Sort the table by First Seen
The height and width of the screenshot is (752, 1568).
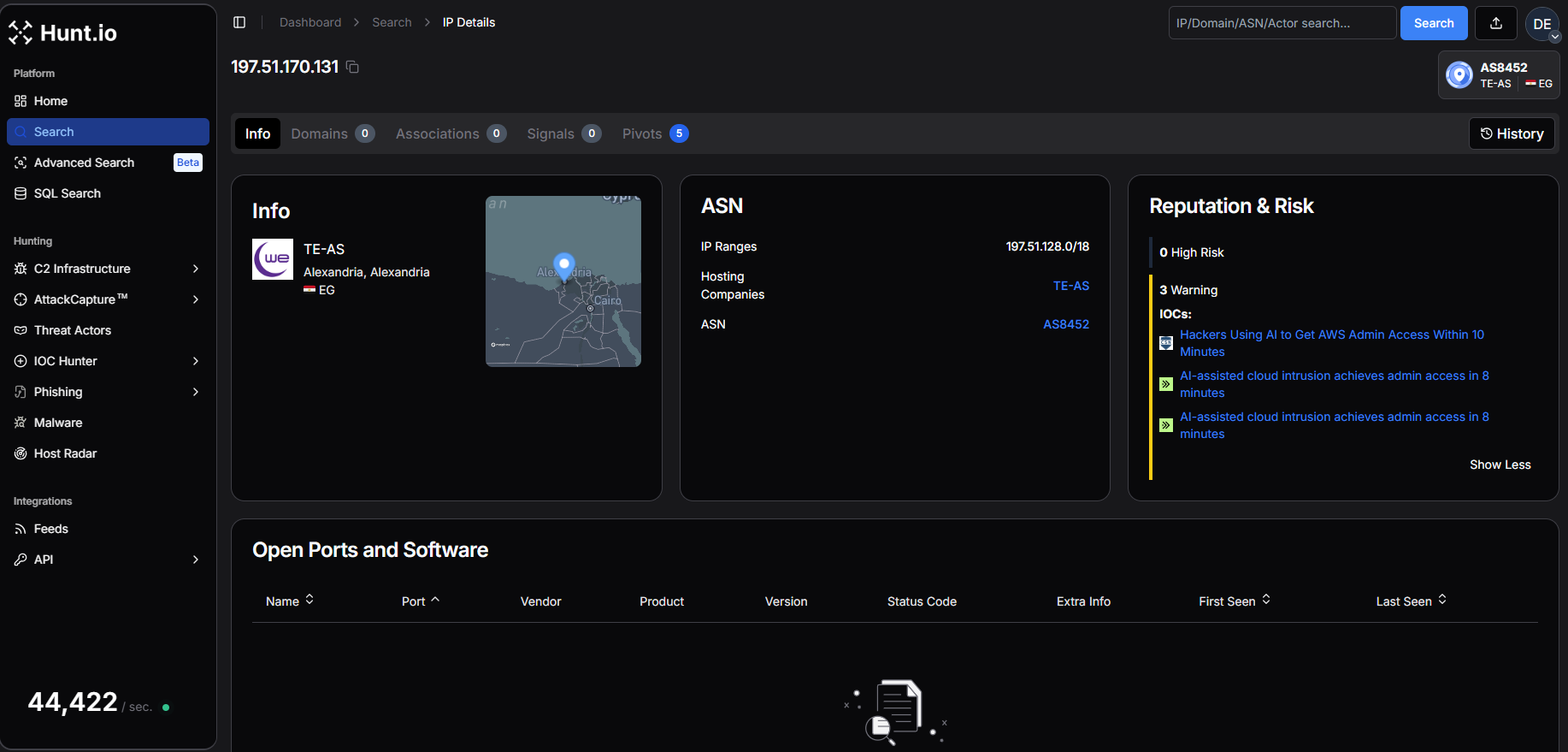pyautogui.click(x=1235, y=601)
